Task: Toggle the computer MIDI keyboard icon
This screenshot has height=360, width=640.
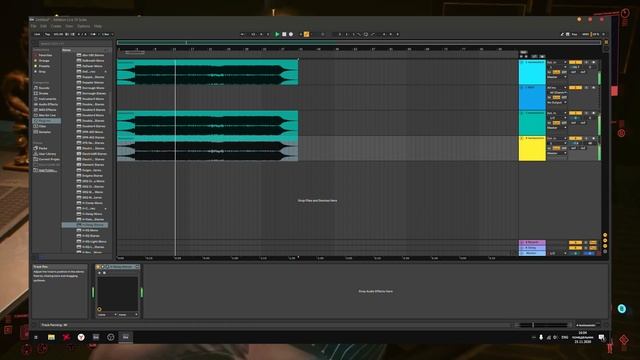Action: coord(568,34)
